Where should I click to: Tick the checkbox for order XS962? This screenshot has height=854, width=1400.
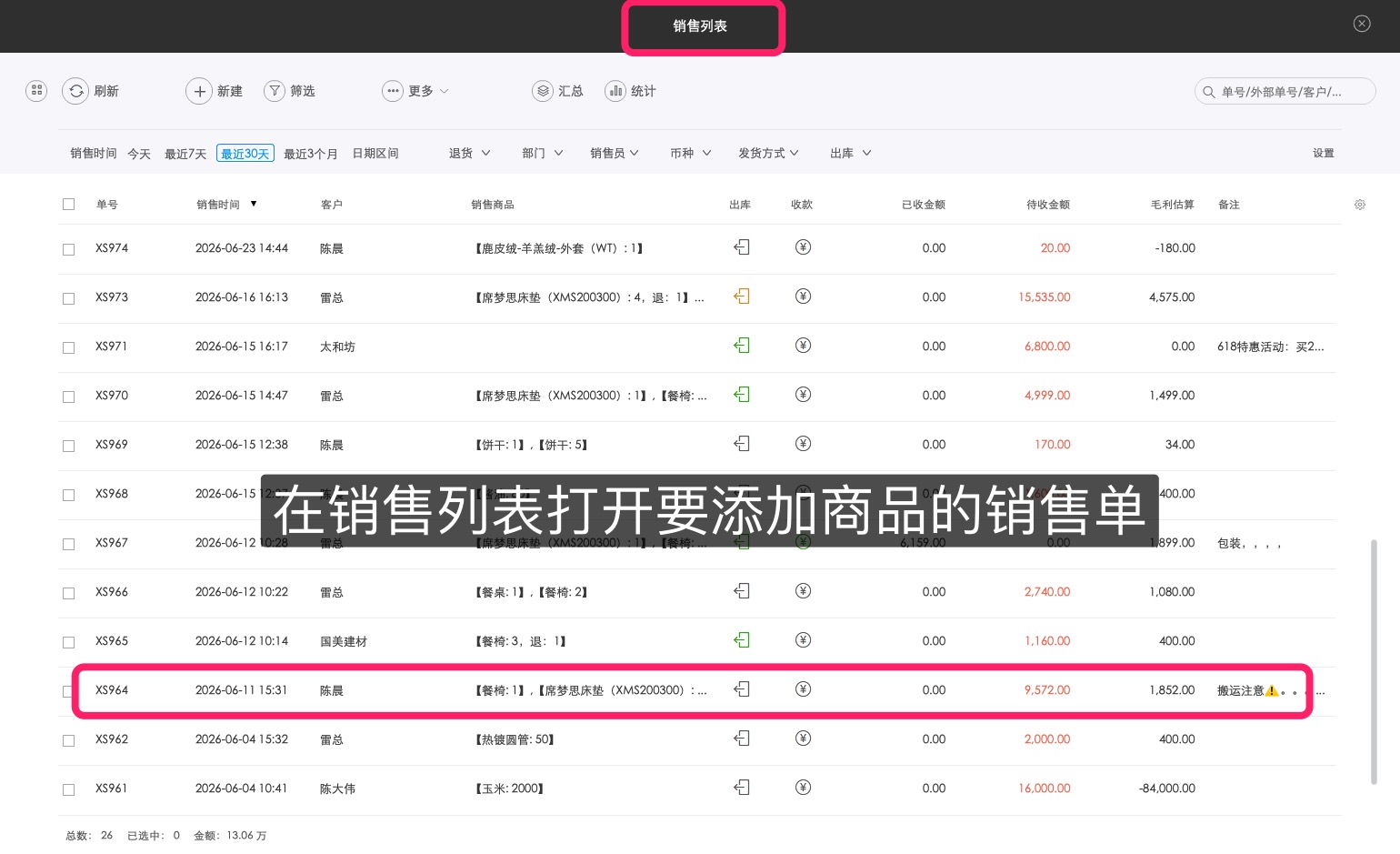tap(68, 740)
